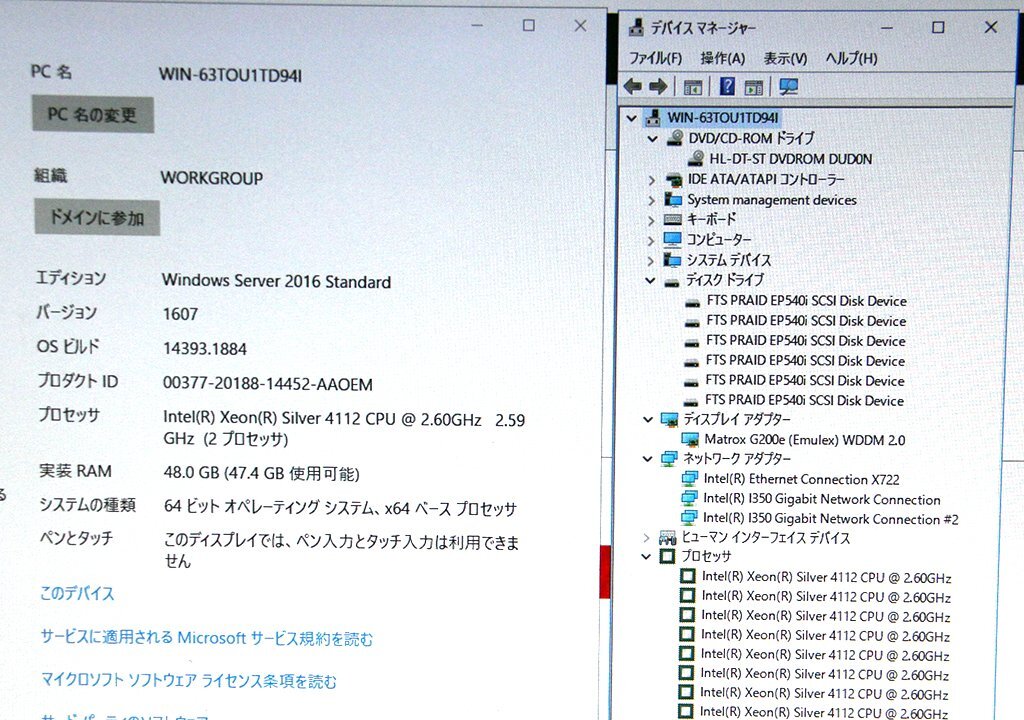Toggle the show/hide console tree toolbar icon

pyautogui.click(x=693, y=87)
